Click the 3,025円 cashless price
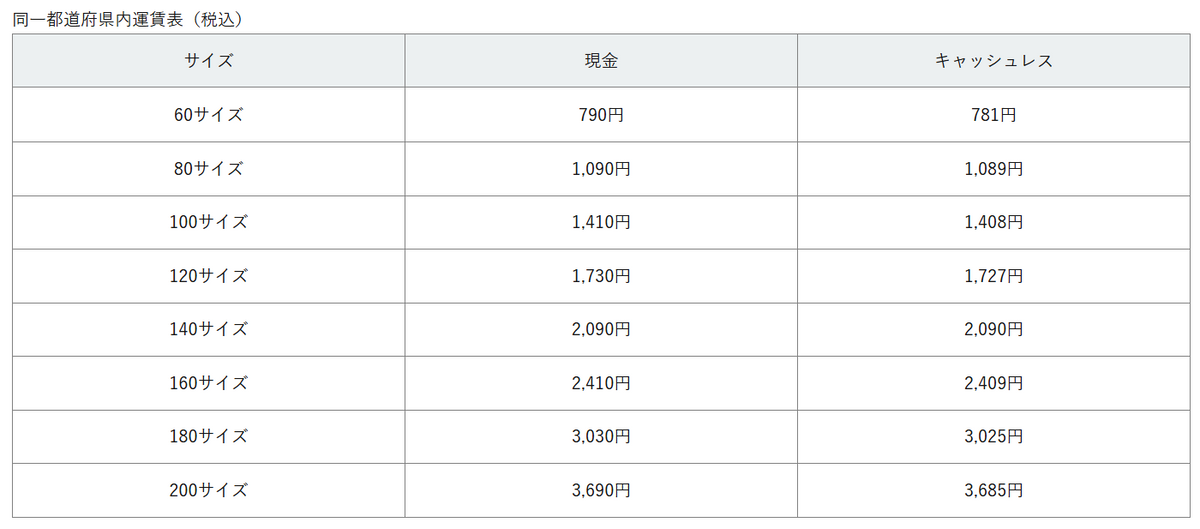Screen dimensions: 1200x529 coord(993,437)
